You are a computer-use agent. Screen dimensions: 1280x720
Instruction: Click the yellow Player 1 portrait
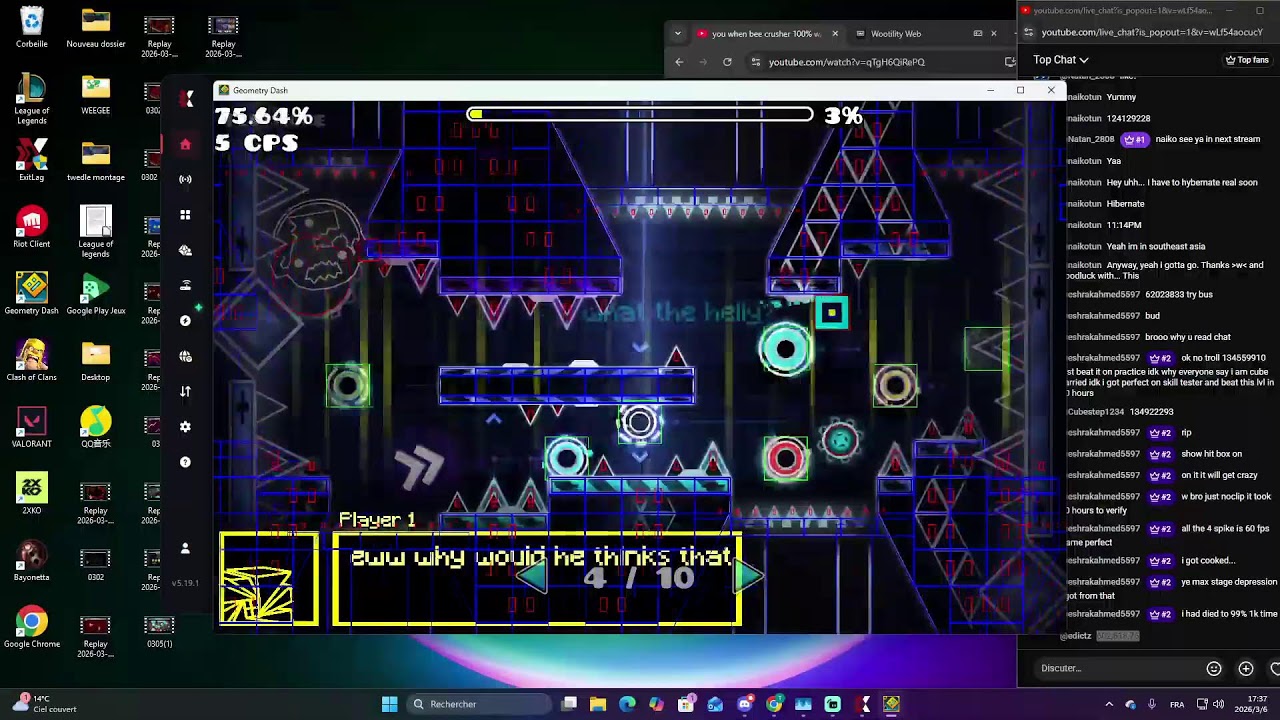(x=269, y=580)
